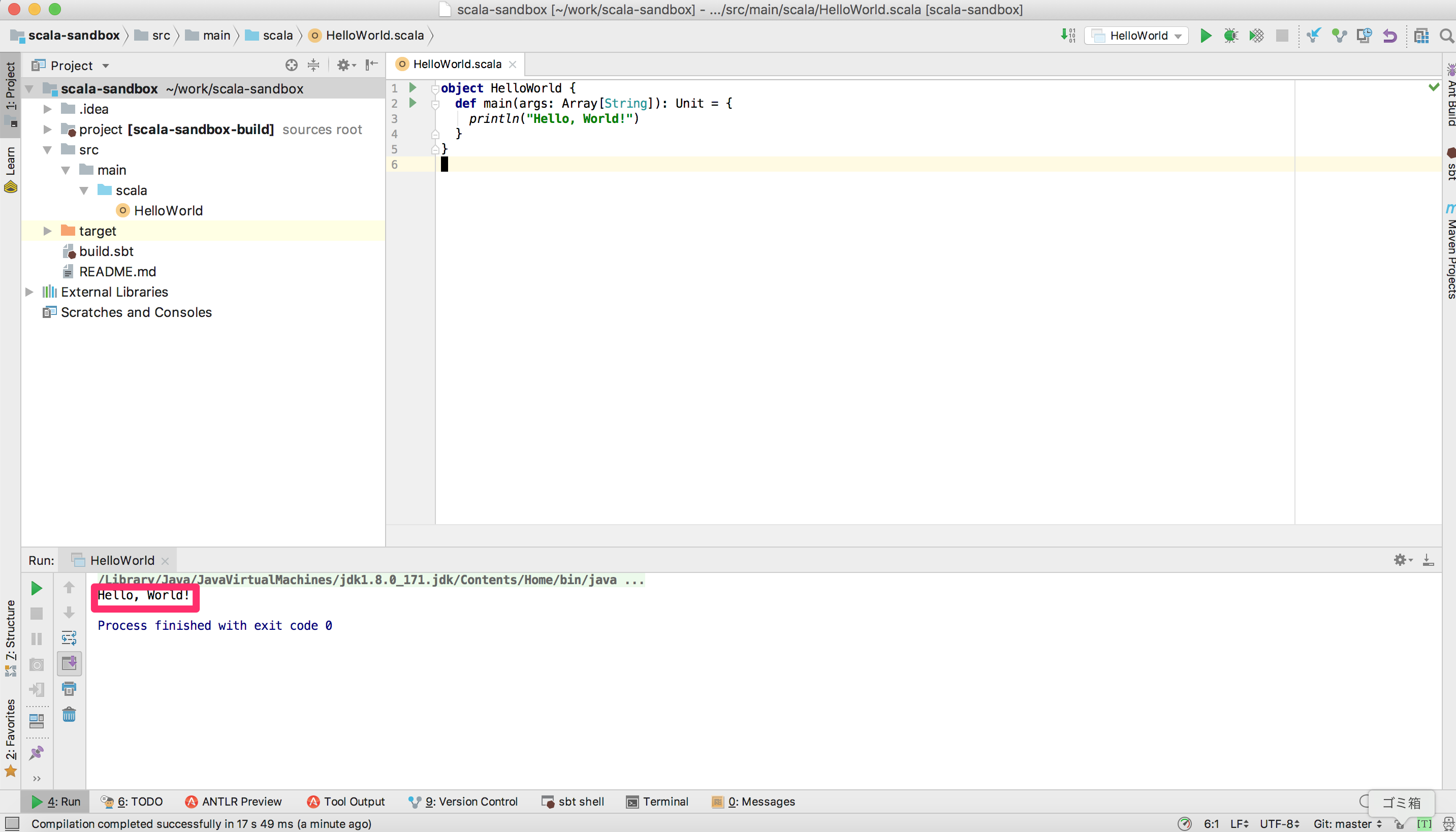
Task: Toggle Pin Tab icon in Run panel
Action: tap(37, 753)
